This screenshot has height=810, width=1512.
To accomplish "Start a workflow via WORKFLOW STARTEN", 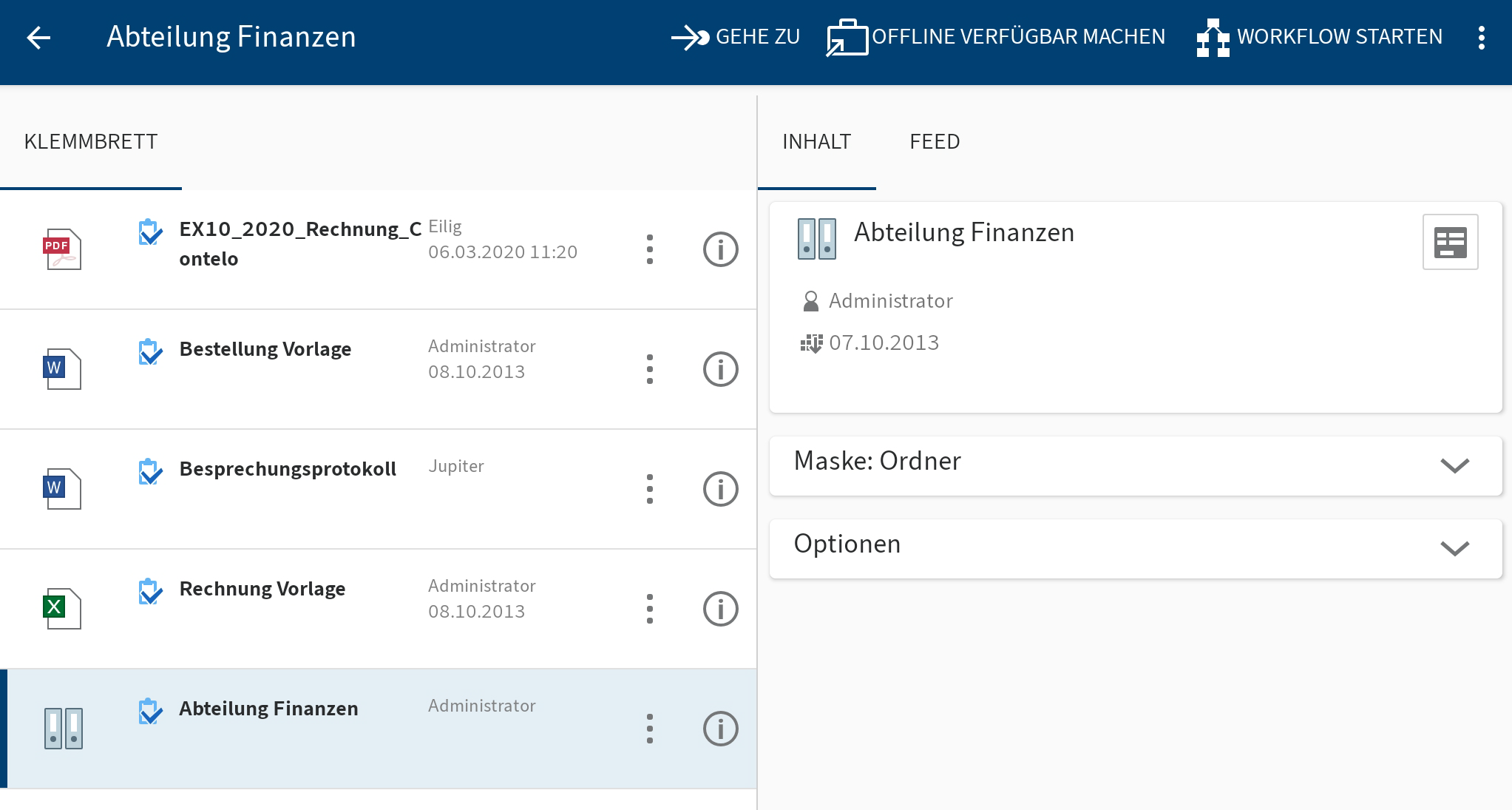I will pos(1319,37).
